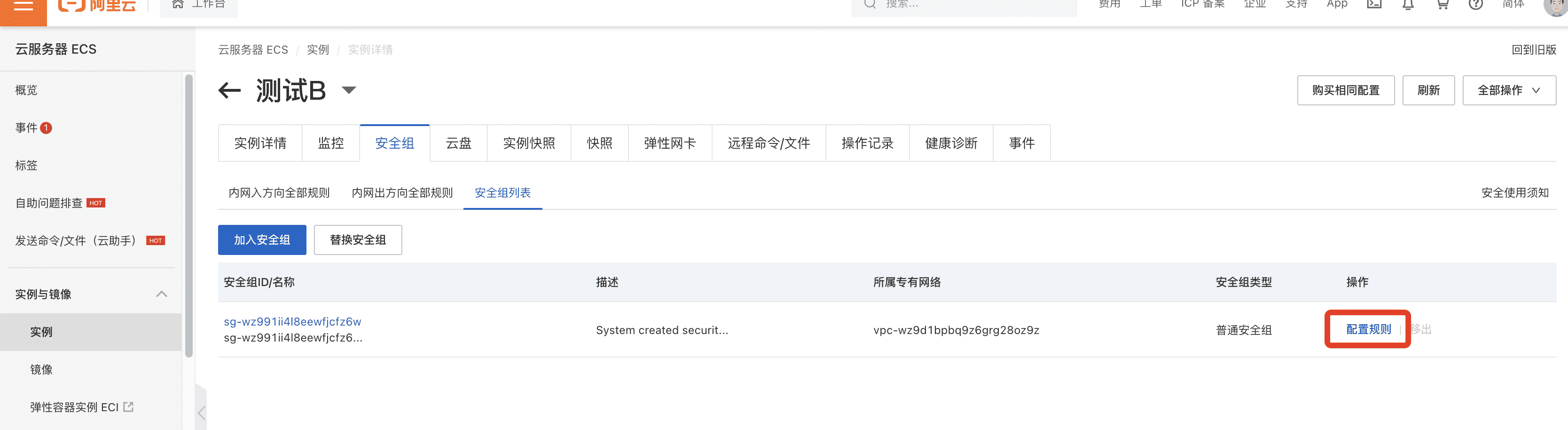
Task: Click the 工作台 home icon
Action: coord(178,5)
